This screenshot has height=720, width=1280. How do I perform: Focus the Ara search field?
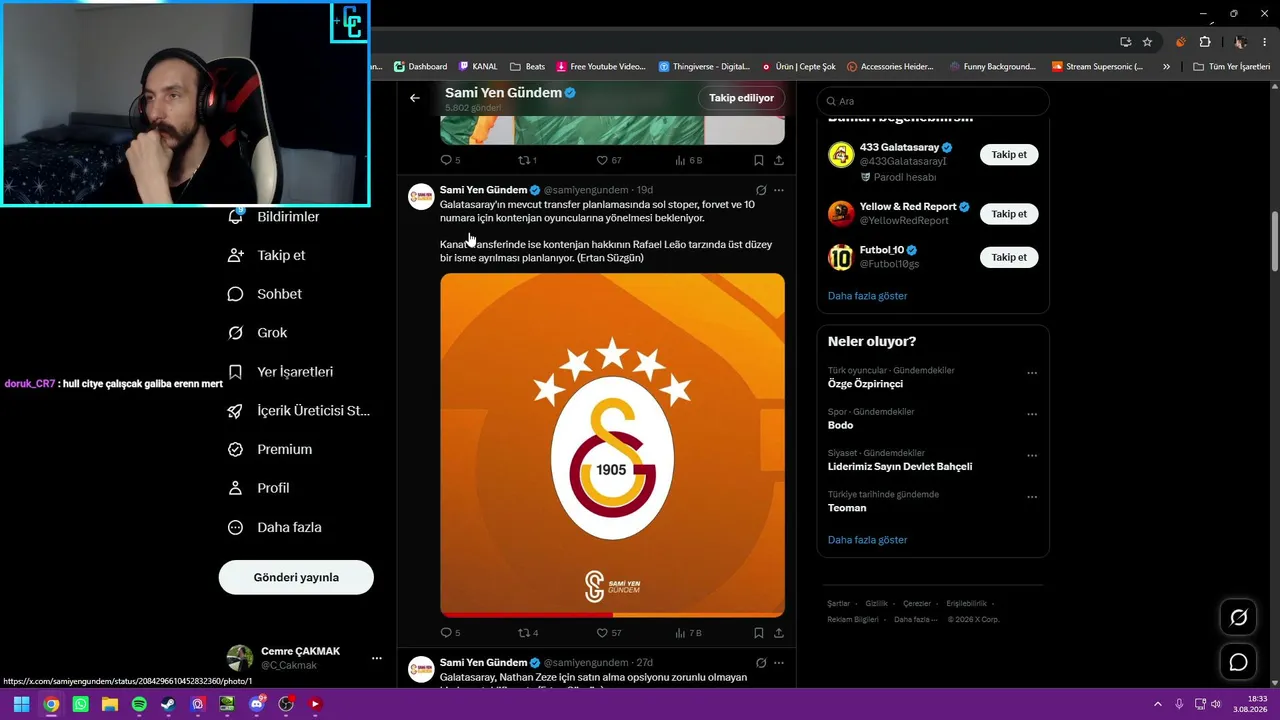(x=933, y=101)
